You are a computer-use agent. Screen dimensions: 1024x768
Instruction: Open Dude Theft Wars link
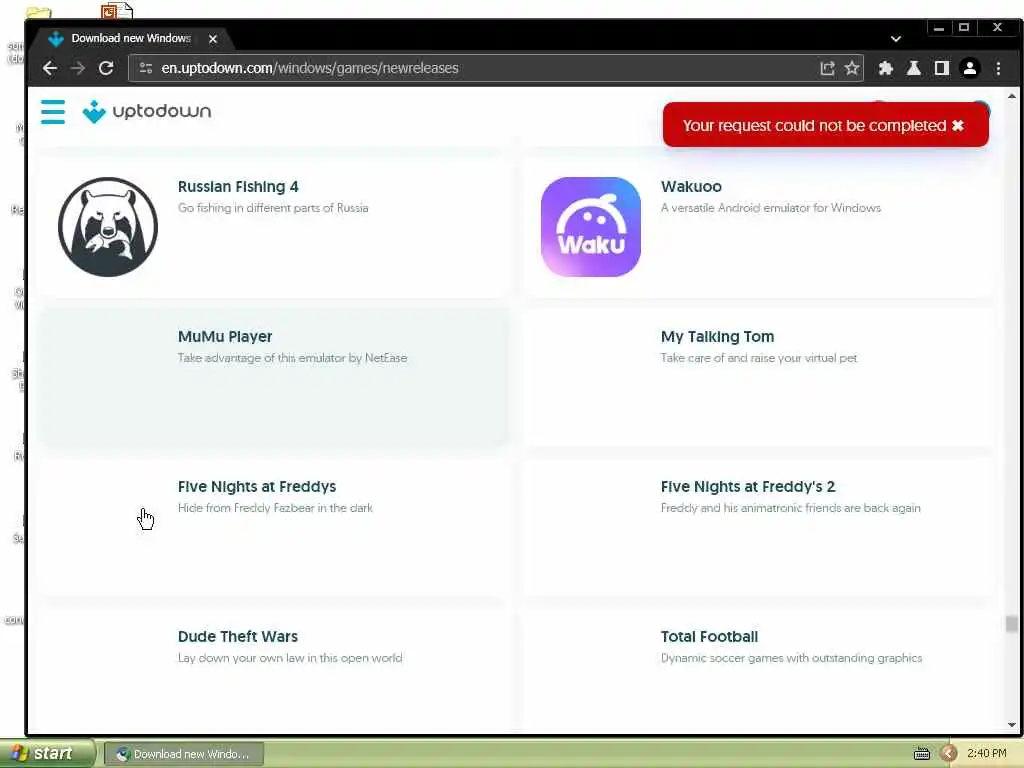238,637
